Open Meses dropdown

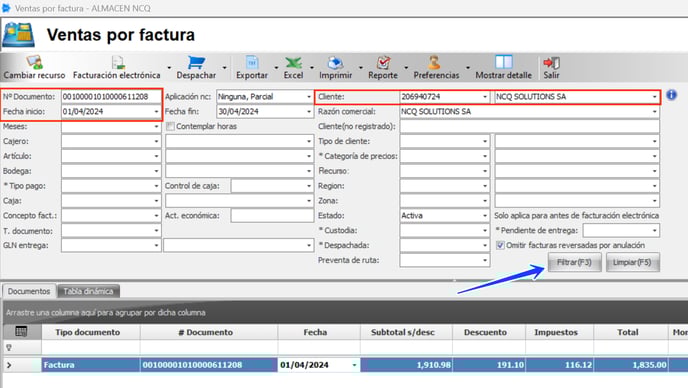pos(156,127)
